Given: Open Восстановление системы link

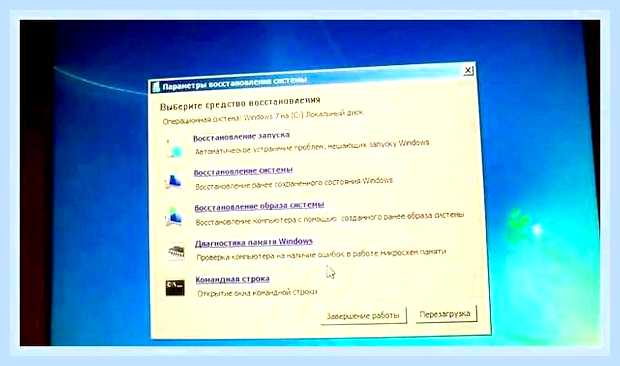Looking at the screenshot, I should coord(243,172).
